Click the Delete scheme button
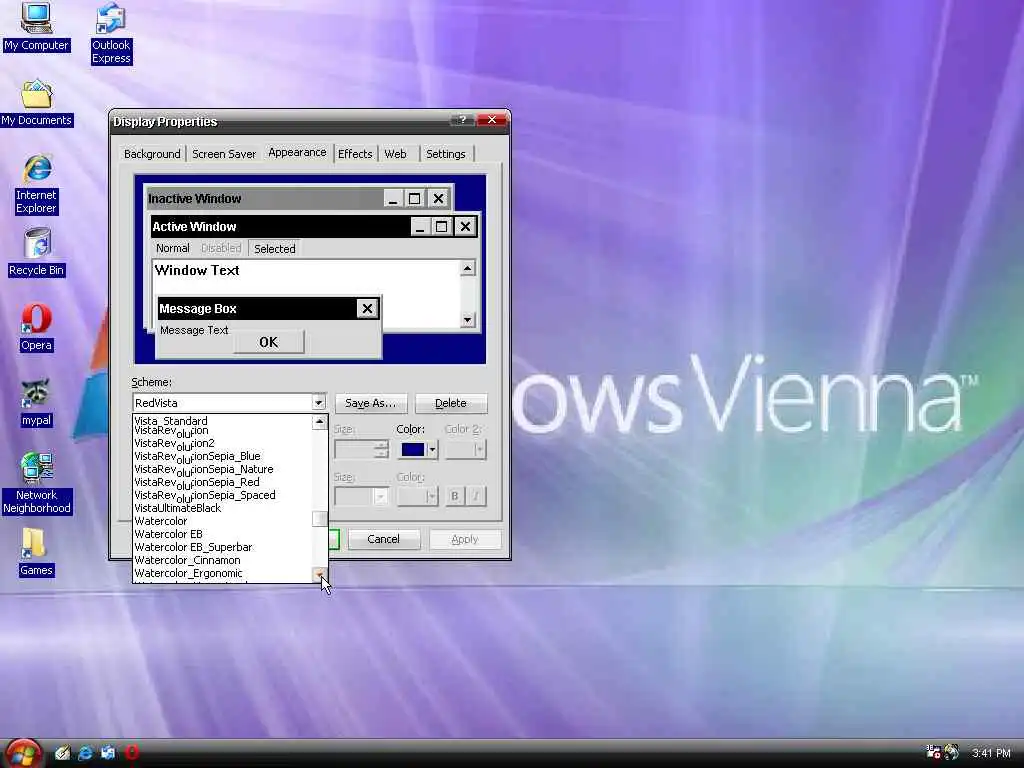 click(451, 403)
